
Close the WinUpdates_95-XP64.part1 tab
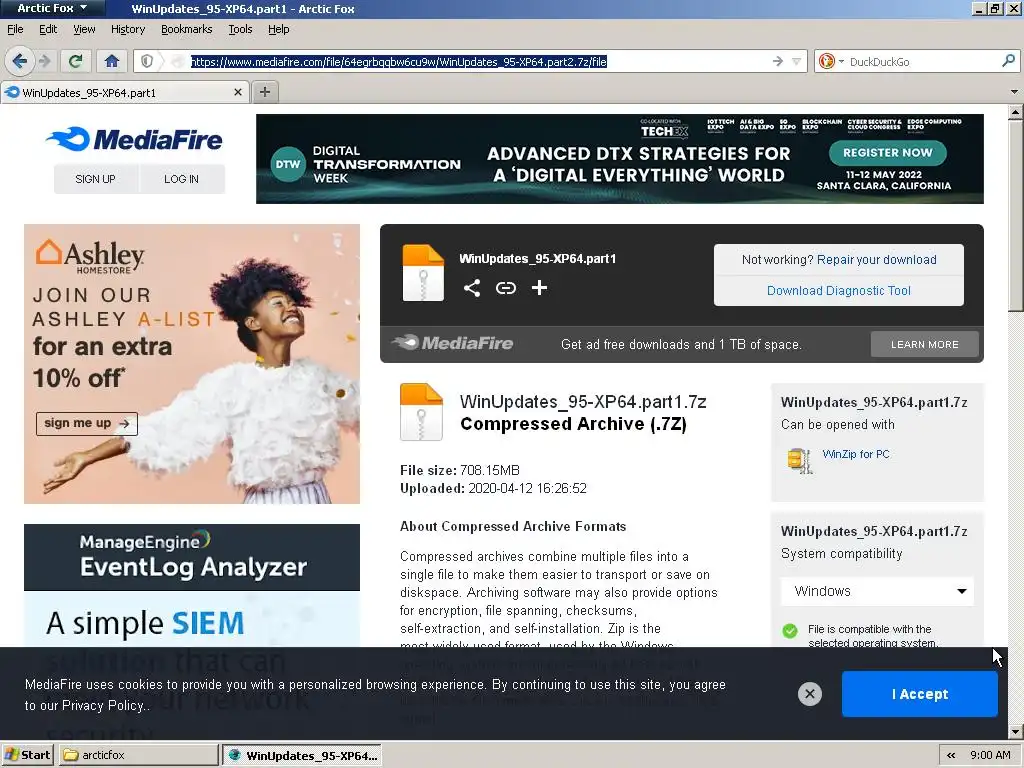(238, 92)
